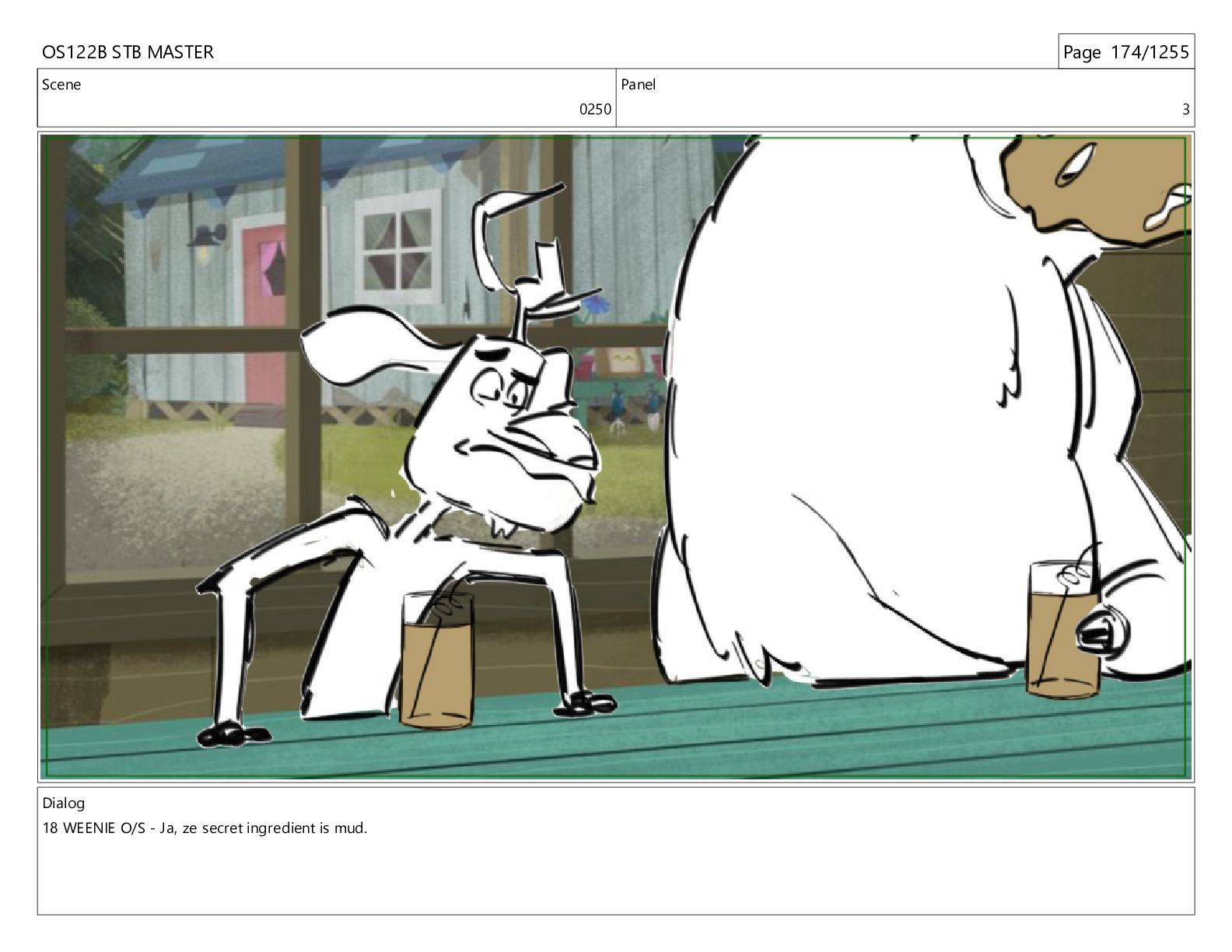Click the dialog line '18 WEENIE O/S - Ja, ze secret ingredient is mud.'
The width and height of the screenshot is (1232, 952).
click(x=205, y=828)
